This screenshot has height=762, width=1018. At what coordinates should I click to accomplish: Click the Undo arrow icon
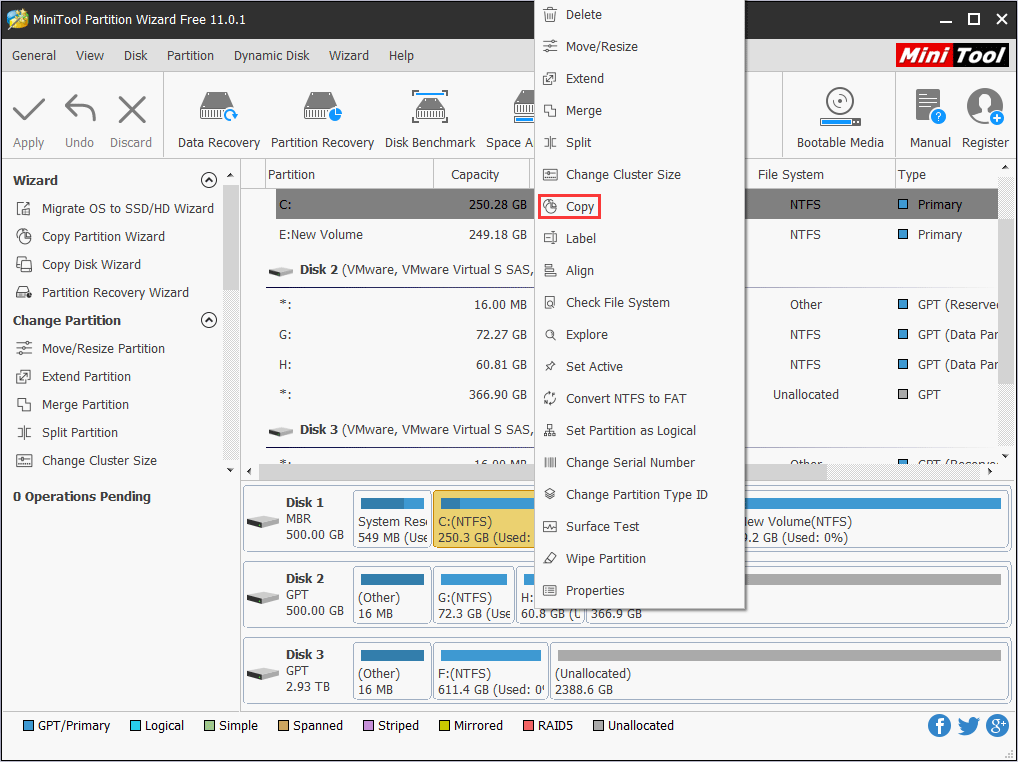[80, 110]
